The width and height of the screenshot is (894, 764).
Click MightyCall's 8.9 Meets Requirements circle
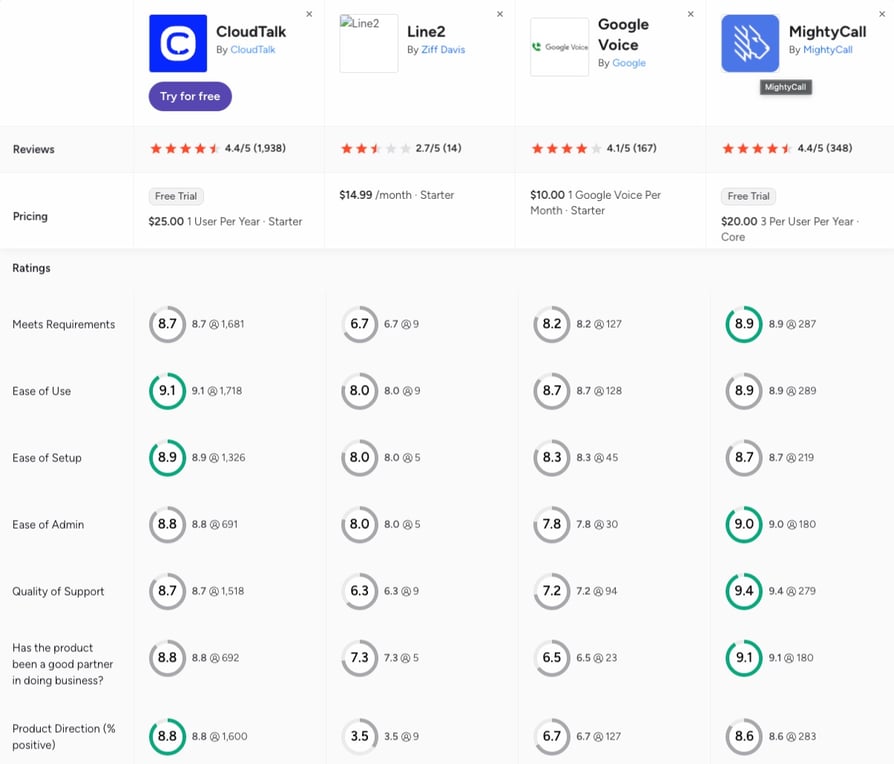point(744,324)
